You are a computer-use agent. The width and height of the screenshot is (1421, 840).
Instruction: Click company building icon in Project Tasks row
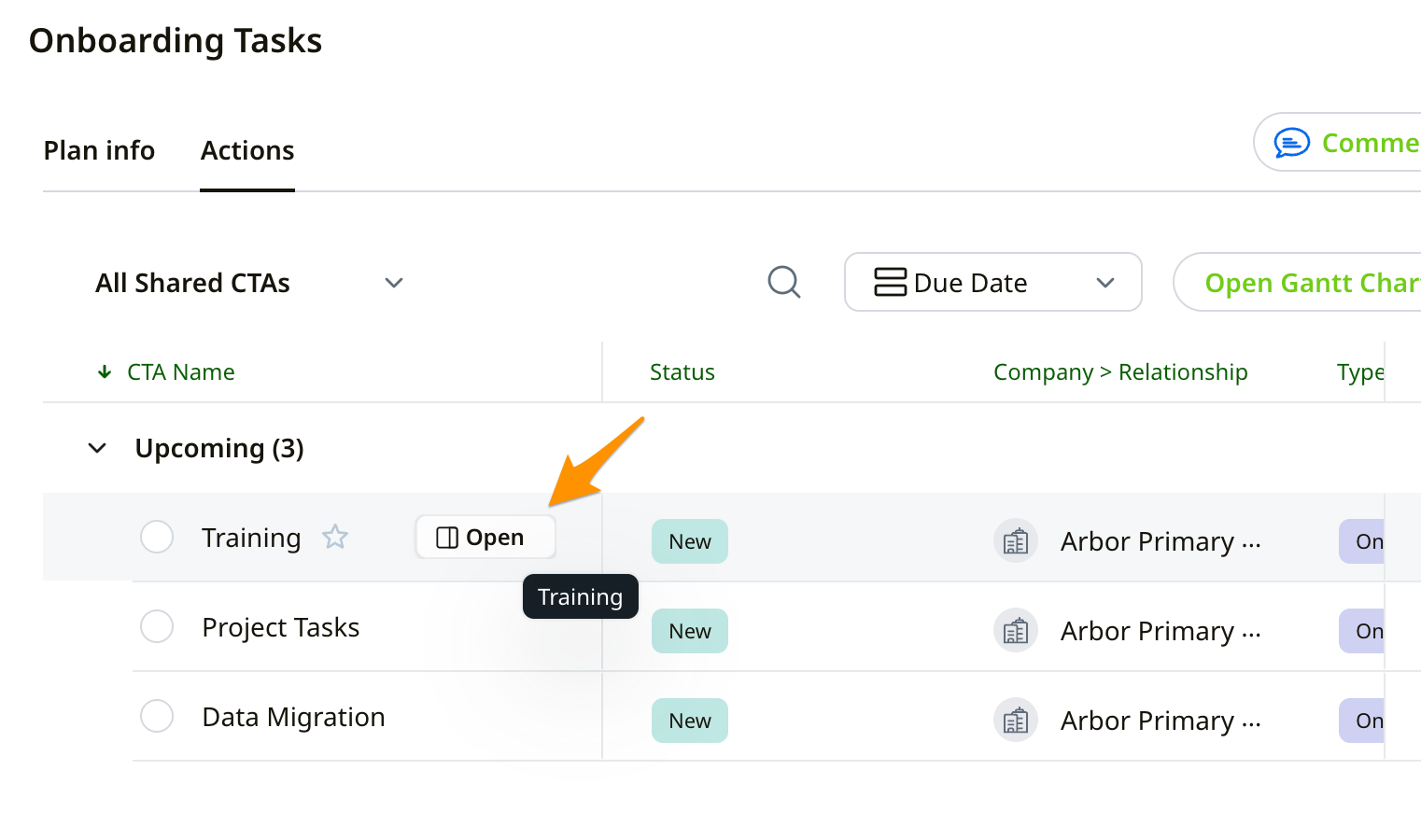click(1015, 631)
